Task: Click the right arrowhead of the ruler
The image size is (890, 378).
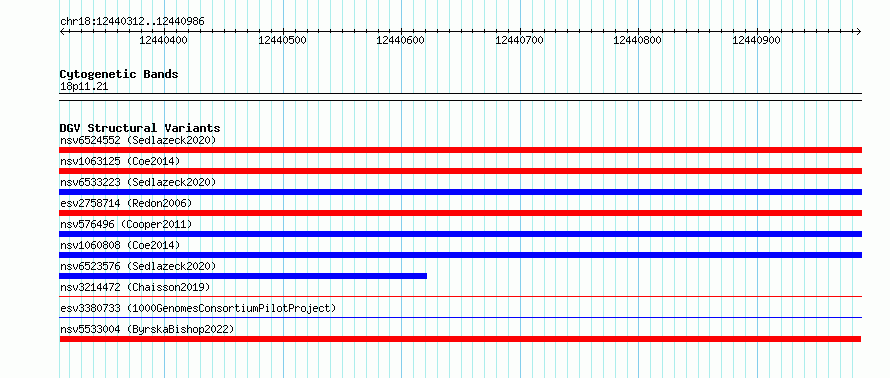Action: pos(859,31)
